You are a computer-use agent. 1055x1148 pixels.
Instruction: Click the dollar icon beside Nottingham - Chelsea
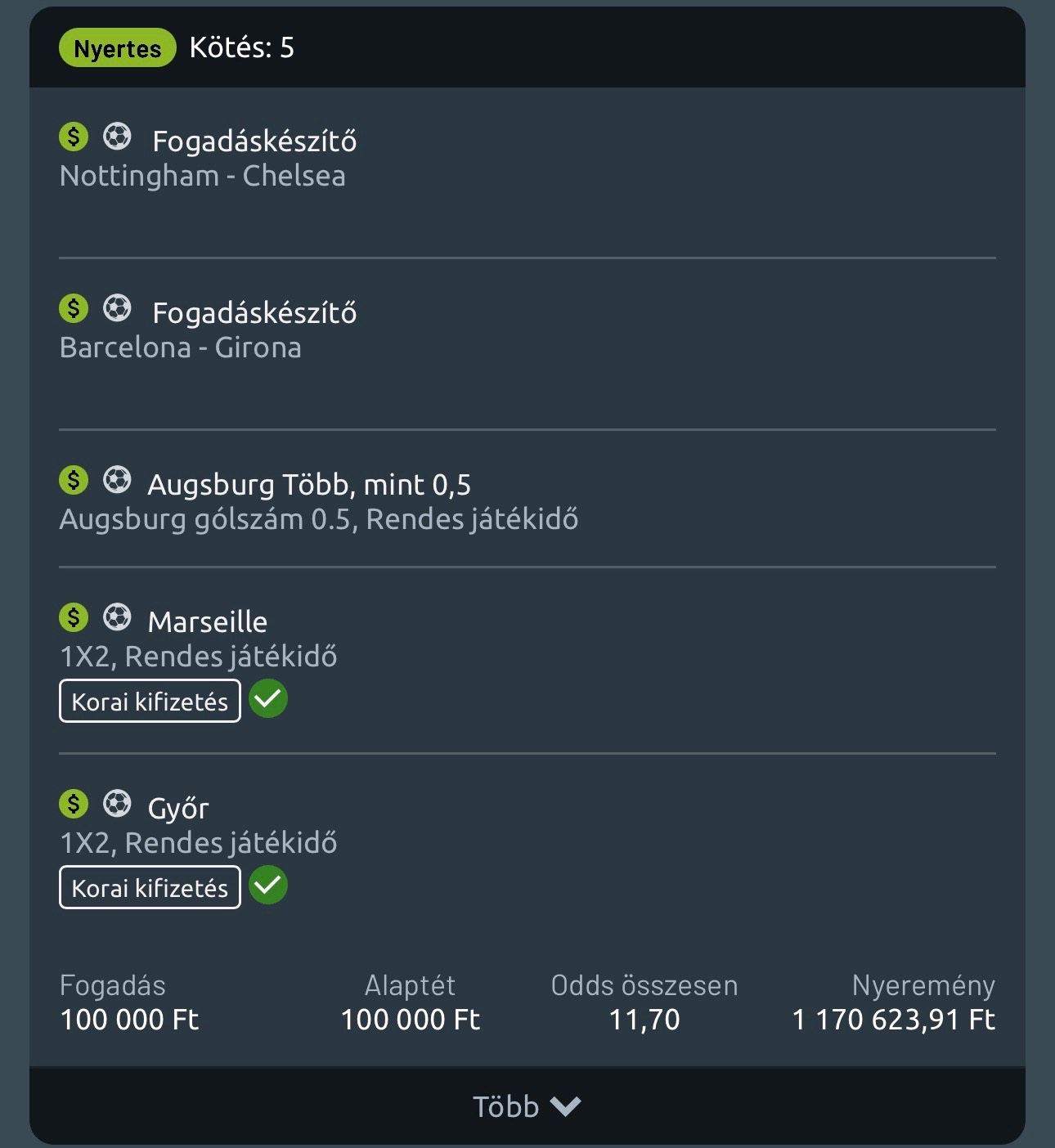pyautogui.click(x=74, y=137)
